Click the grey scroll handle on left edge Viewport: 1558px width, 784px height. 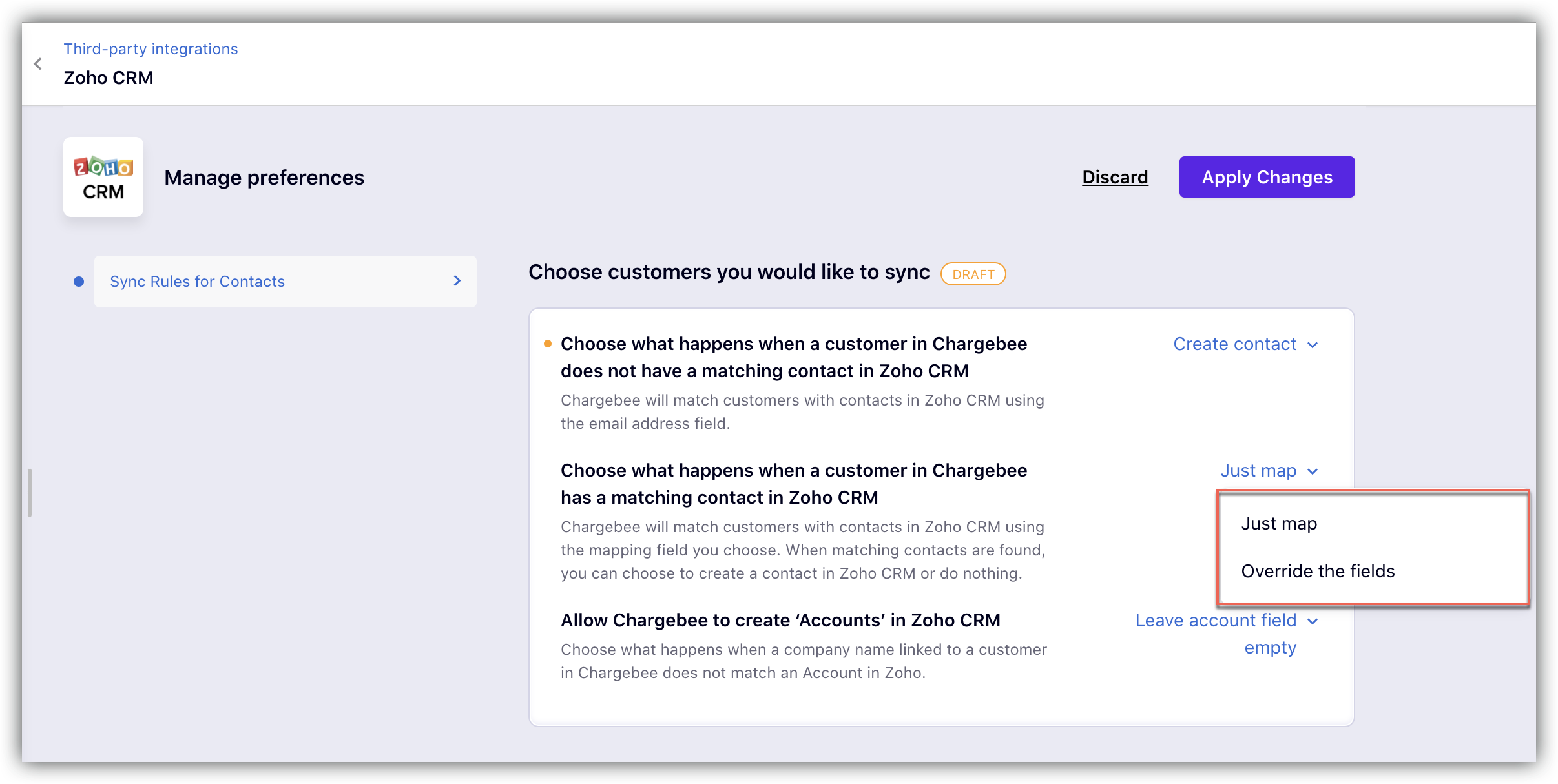tap(30, 492)
